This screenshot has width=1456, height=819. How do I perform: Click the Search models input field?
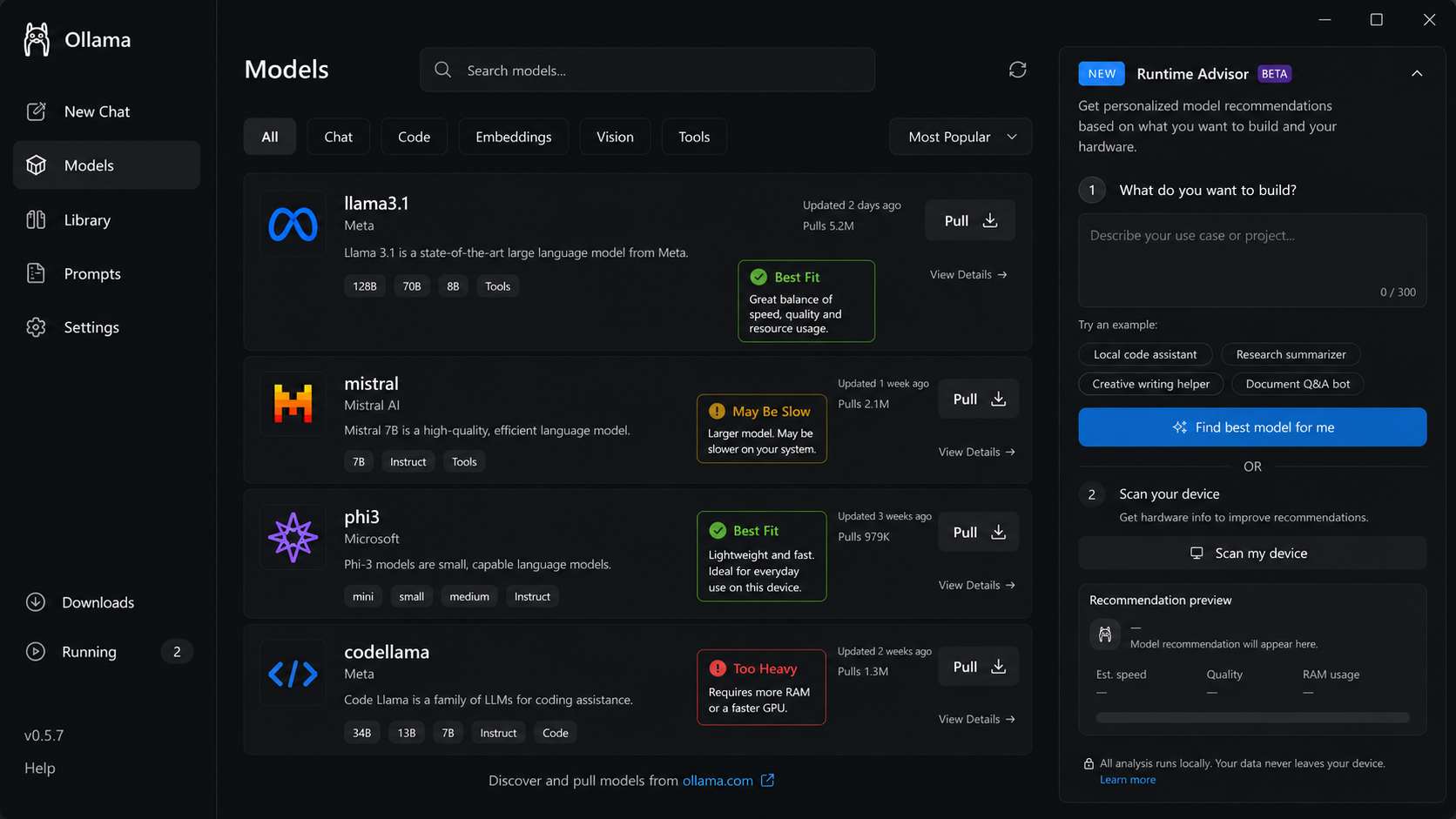point(647,70)
